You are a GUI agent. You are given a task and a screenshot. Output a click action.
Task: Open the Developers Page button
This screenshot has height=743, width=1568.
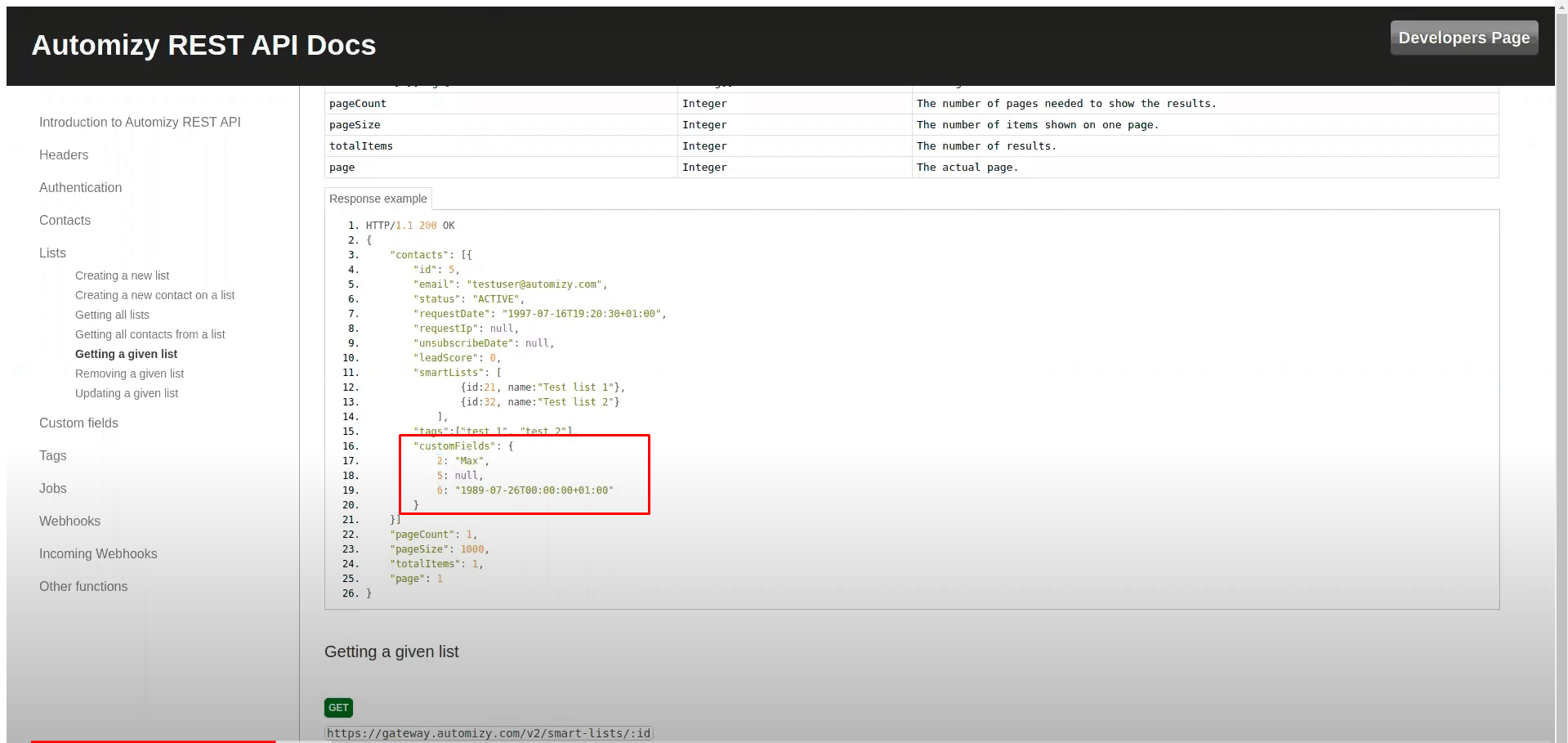pyautogui.click(x=1464, y=38)
